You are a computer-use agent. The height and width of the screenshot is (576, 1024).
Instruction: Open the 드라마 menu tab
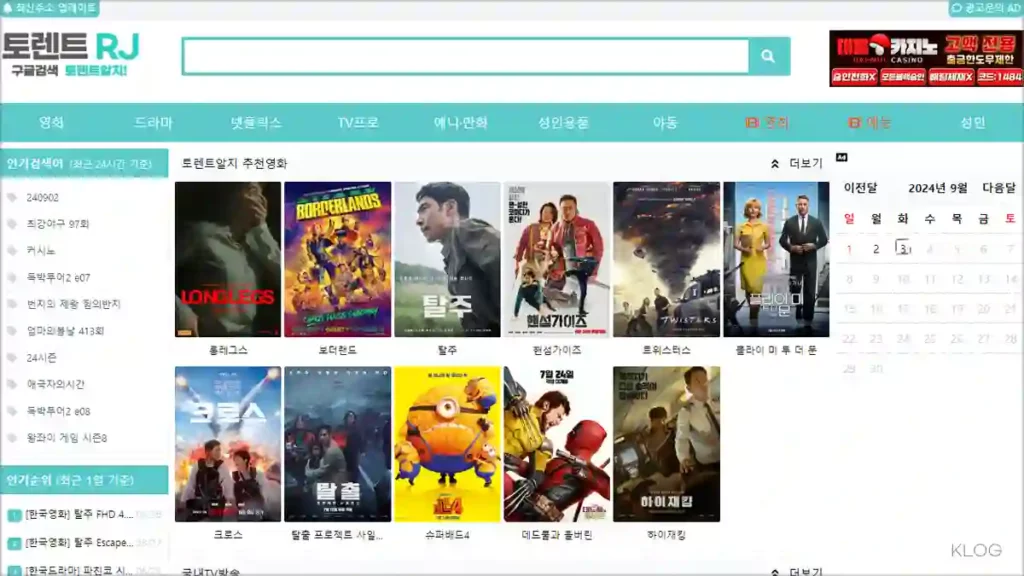click(153, 122)
